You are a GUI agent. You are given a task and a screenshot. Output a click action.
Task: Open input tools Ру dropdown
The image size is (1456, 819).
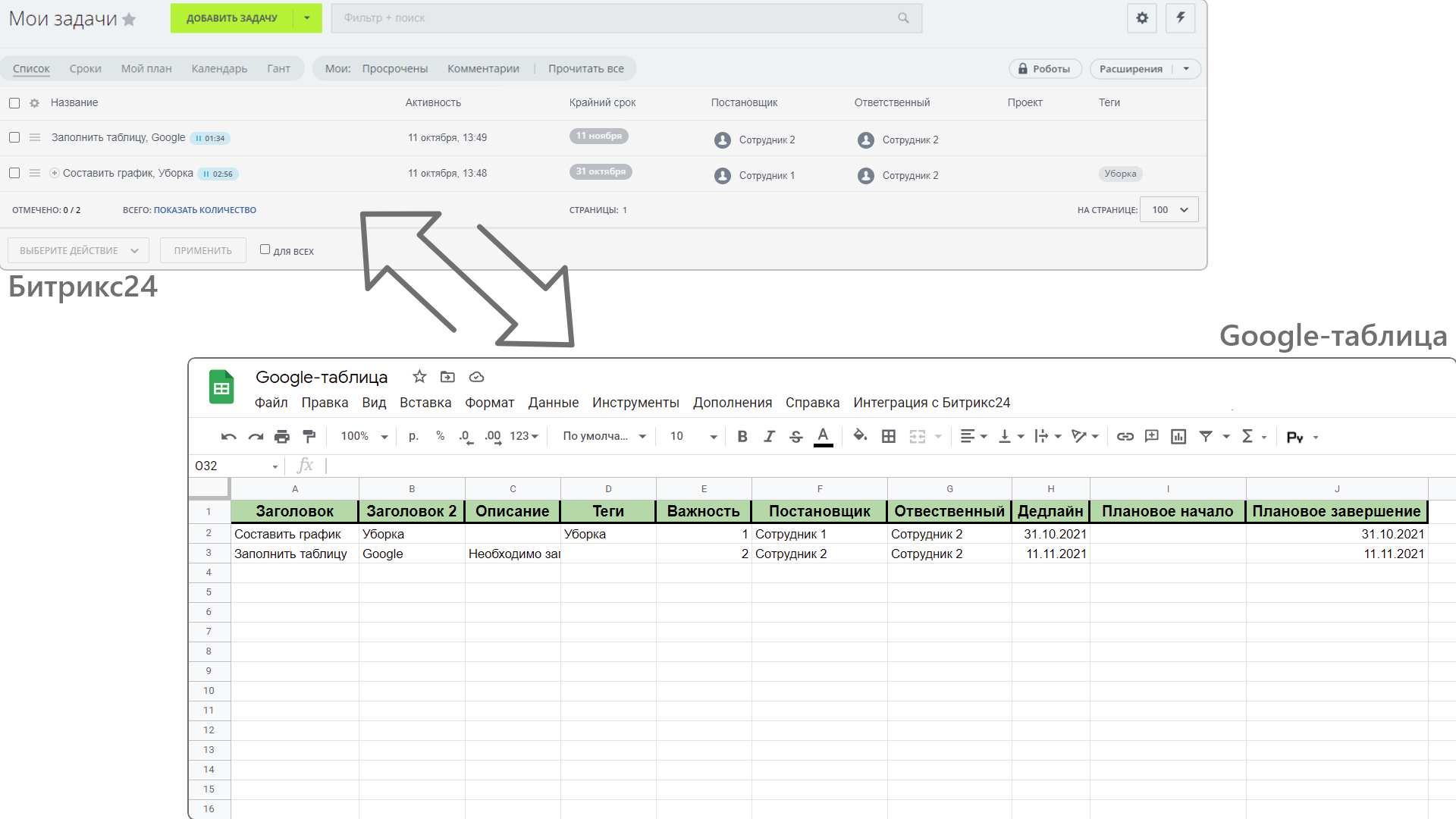click(1303, 438)
